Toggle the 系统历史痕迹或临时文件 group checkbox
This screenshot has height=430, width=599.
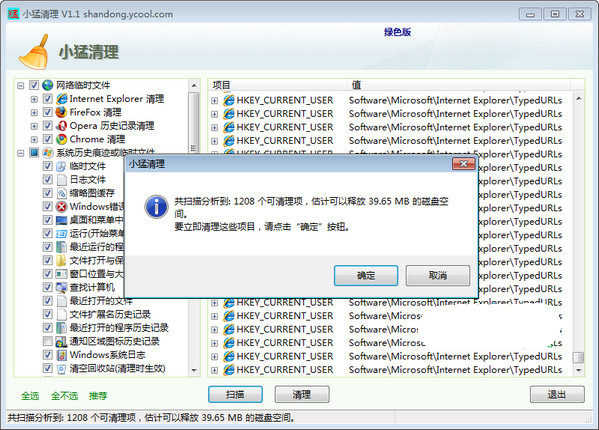pos(34,153)
